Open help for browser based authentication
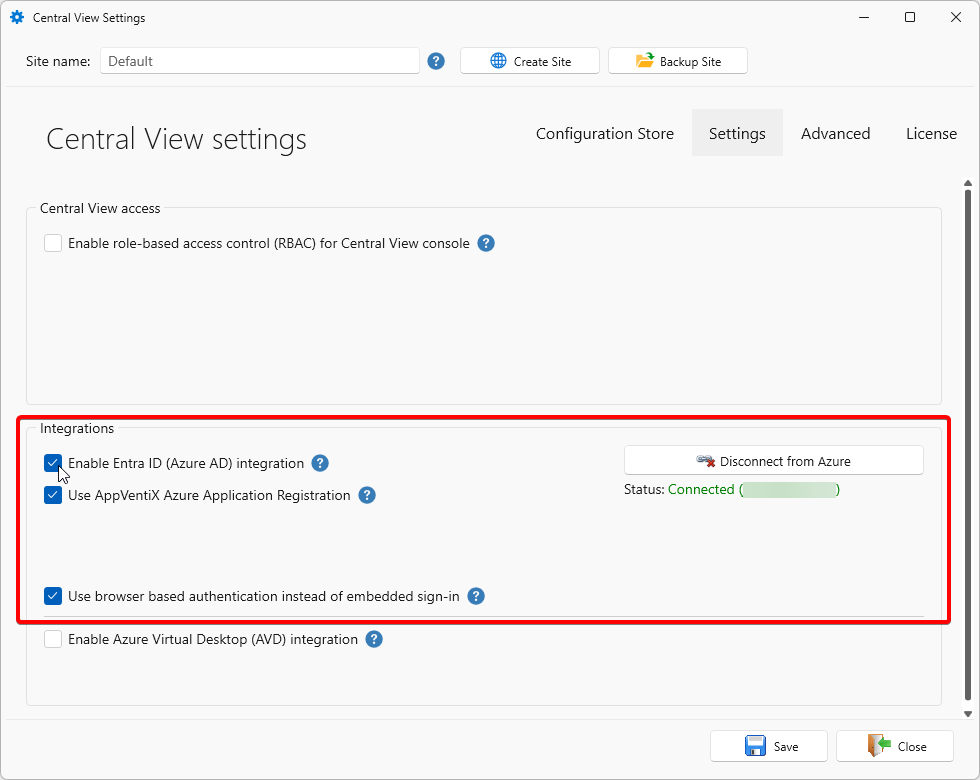 tap(476, 596)
